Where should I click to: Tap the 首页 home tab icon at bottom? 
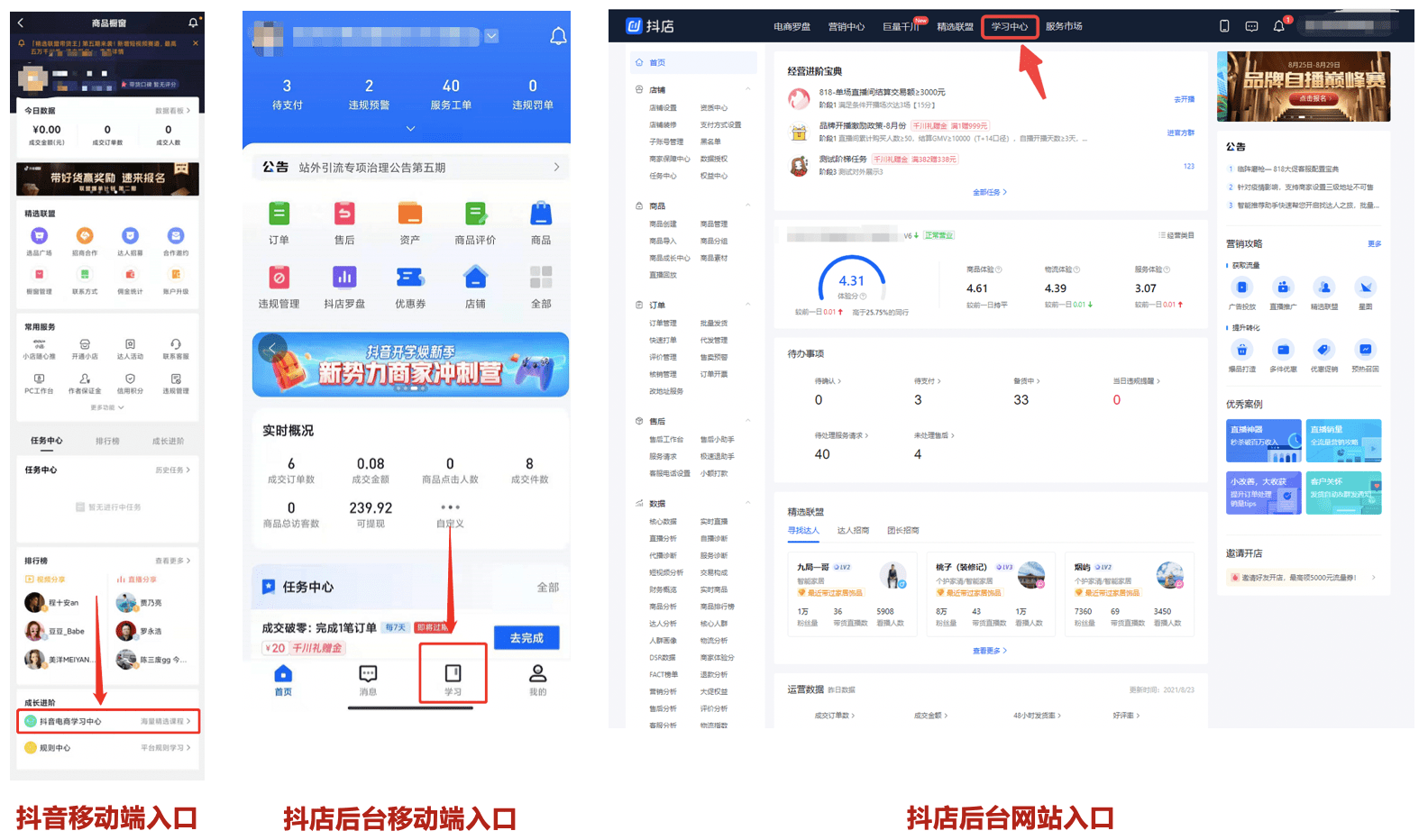(x=283, y=674)
